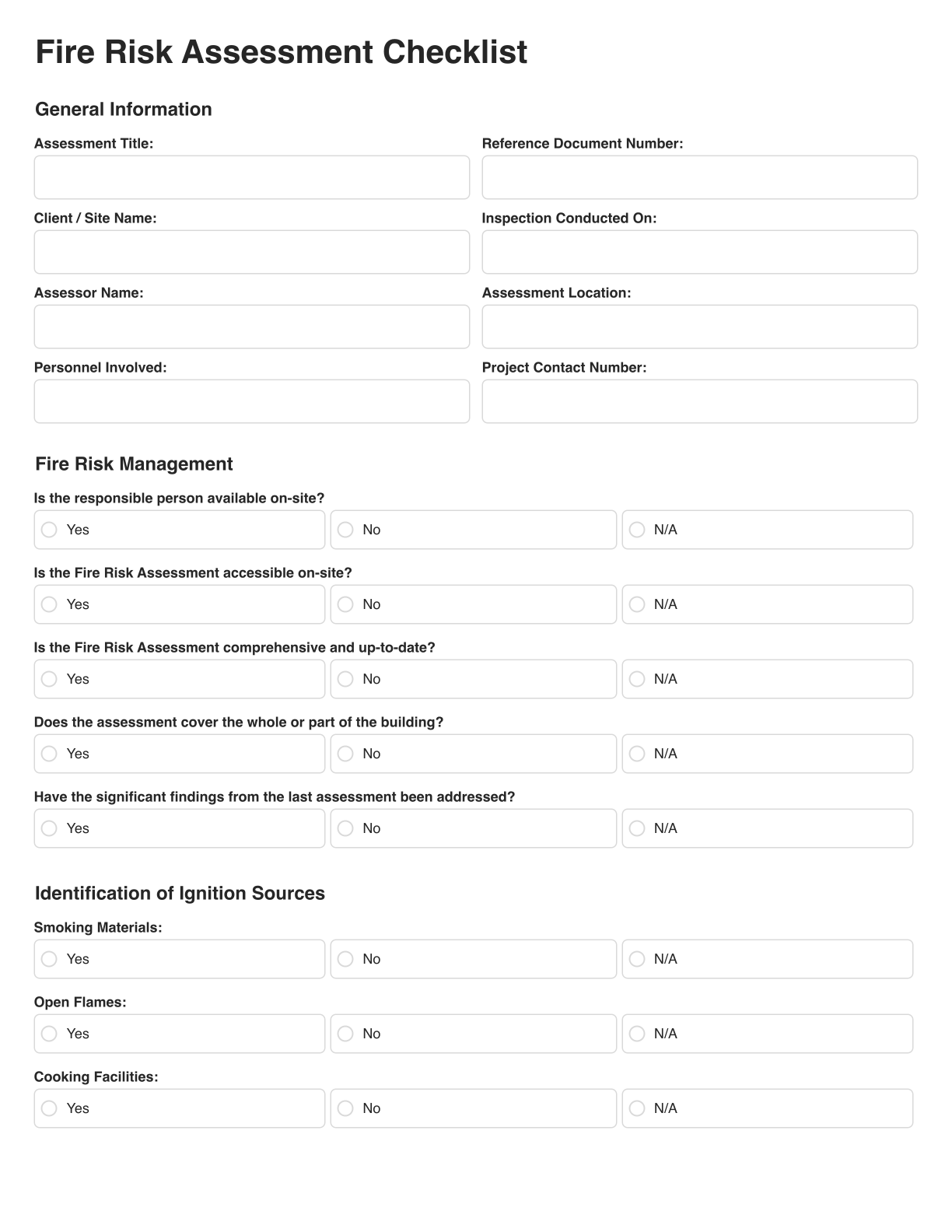Image resolution: width=952 pixels, height=1232 pixels.
Task: Select Yes for Smoking Materials
Action: pos(50,959)
